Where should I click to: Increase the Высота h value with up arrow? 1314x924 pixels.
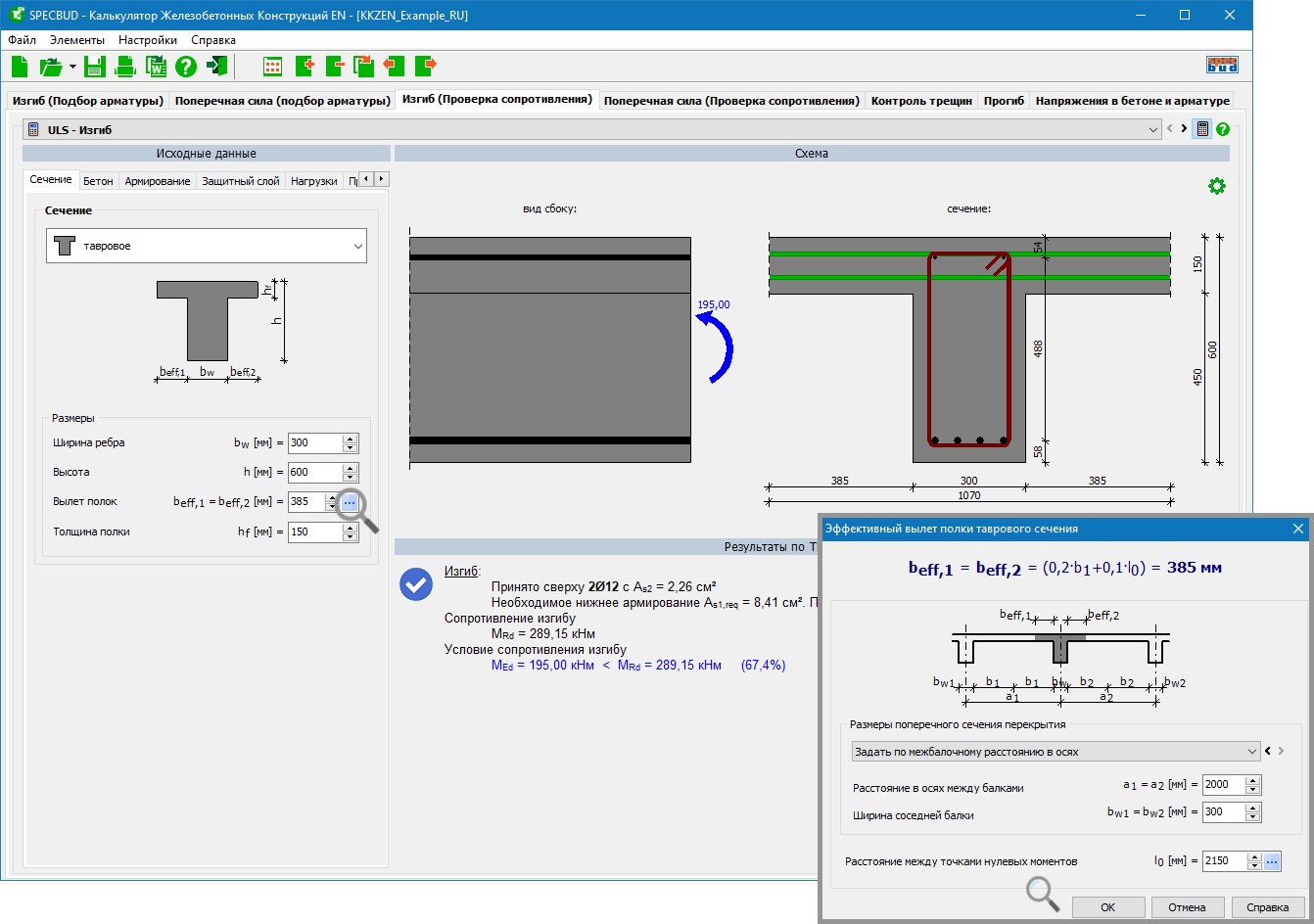351,468
